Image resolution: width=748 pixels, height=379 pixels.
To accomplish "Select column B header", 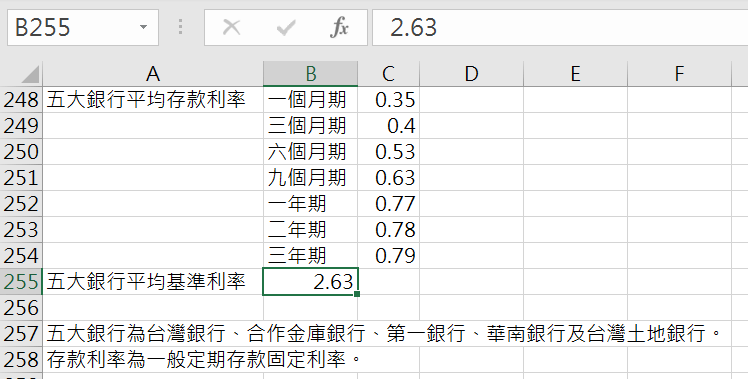I will (311, 74).
